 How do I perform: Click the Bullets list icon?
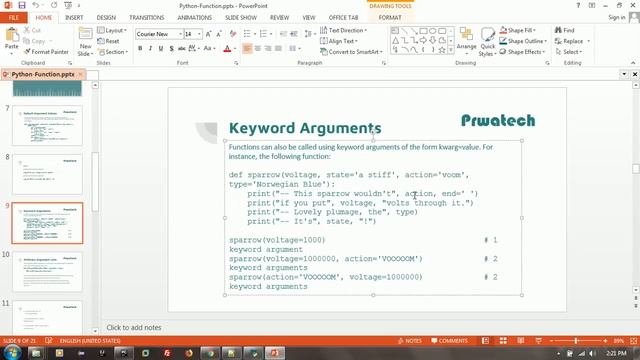coord(247,34)
